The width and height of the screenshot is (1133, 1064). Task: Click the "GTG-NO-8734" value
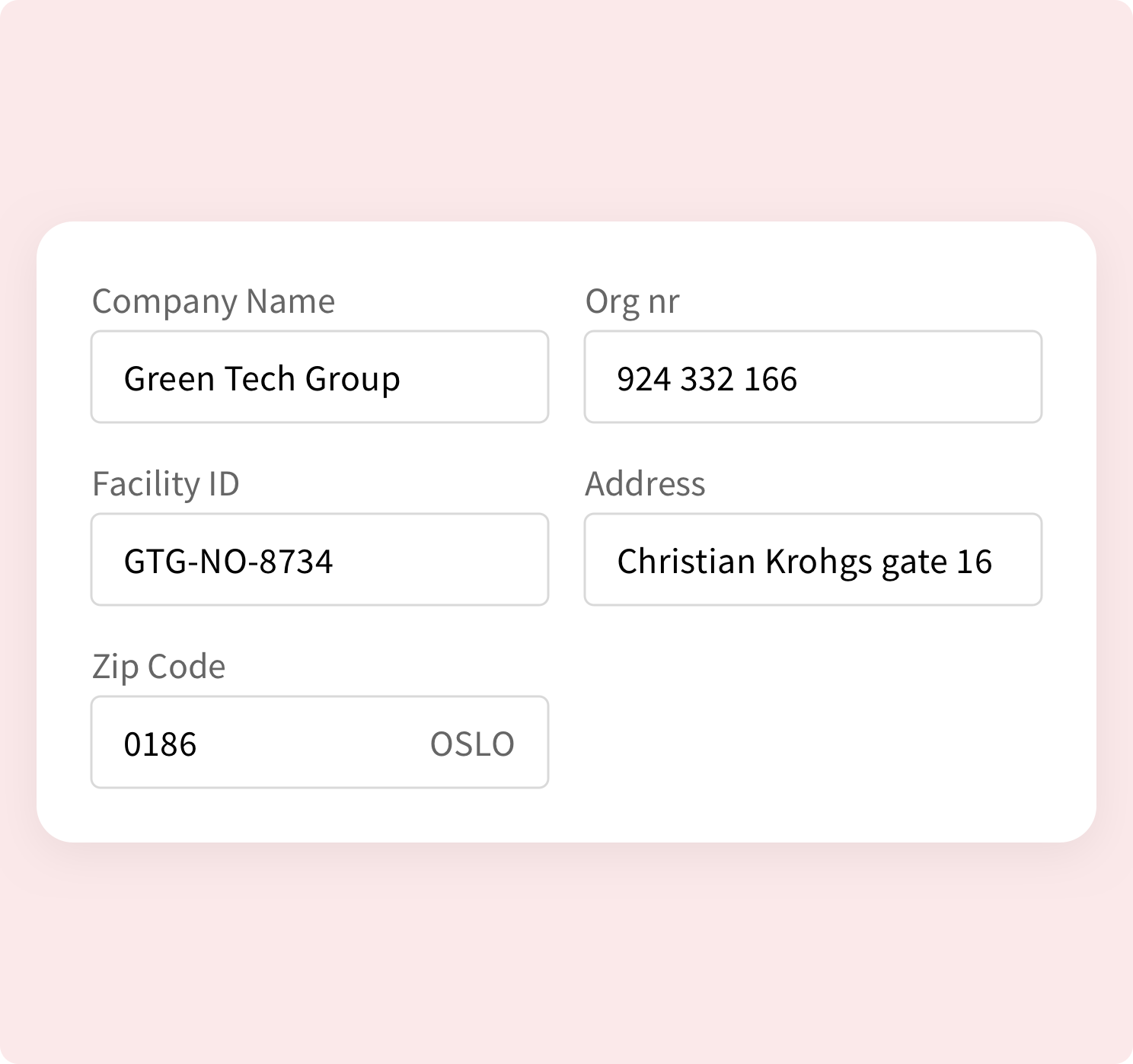pyautogui.click(x=228, y=562)
